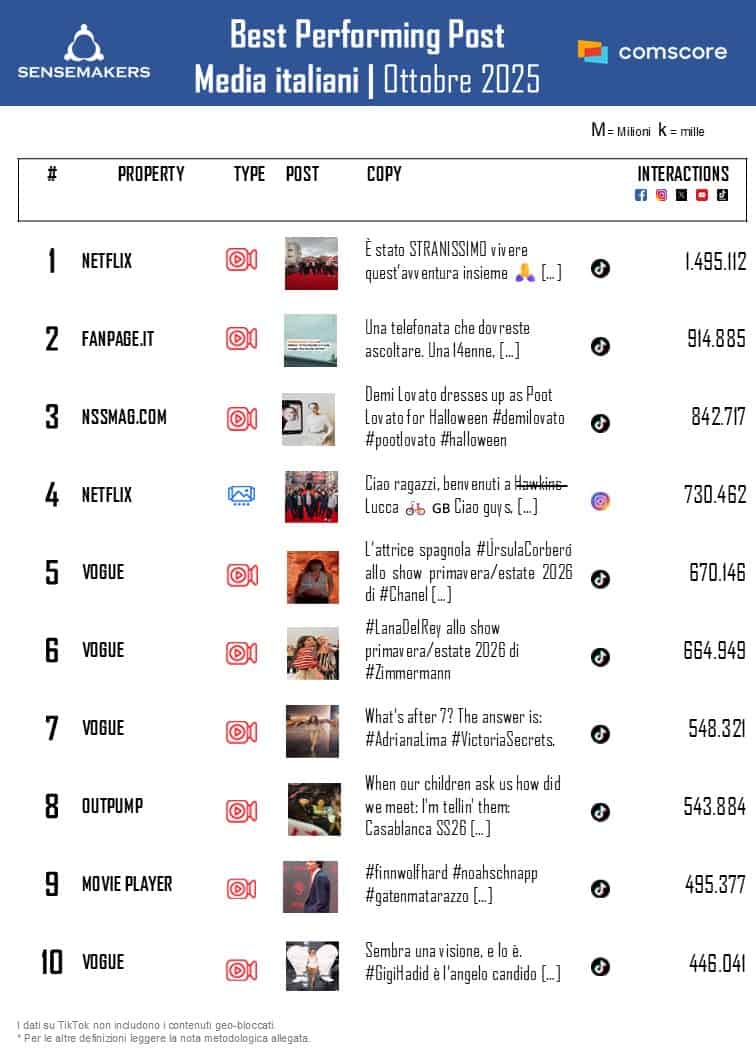The height and width of the screenshot is (1058, 756).
Task: Click the X icon under the Interactions header
Action: 681,195
